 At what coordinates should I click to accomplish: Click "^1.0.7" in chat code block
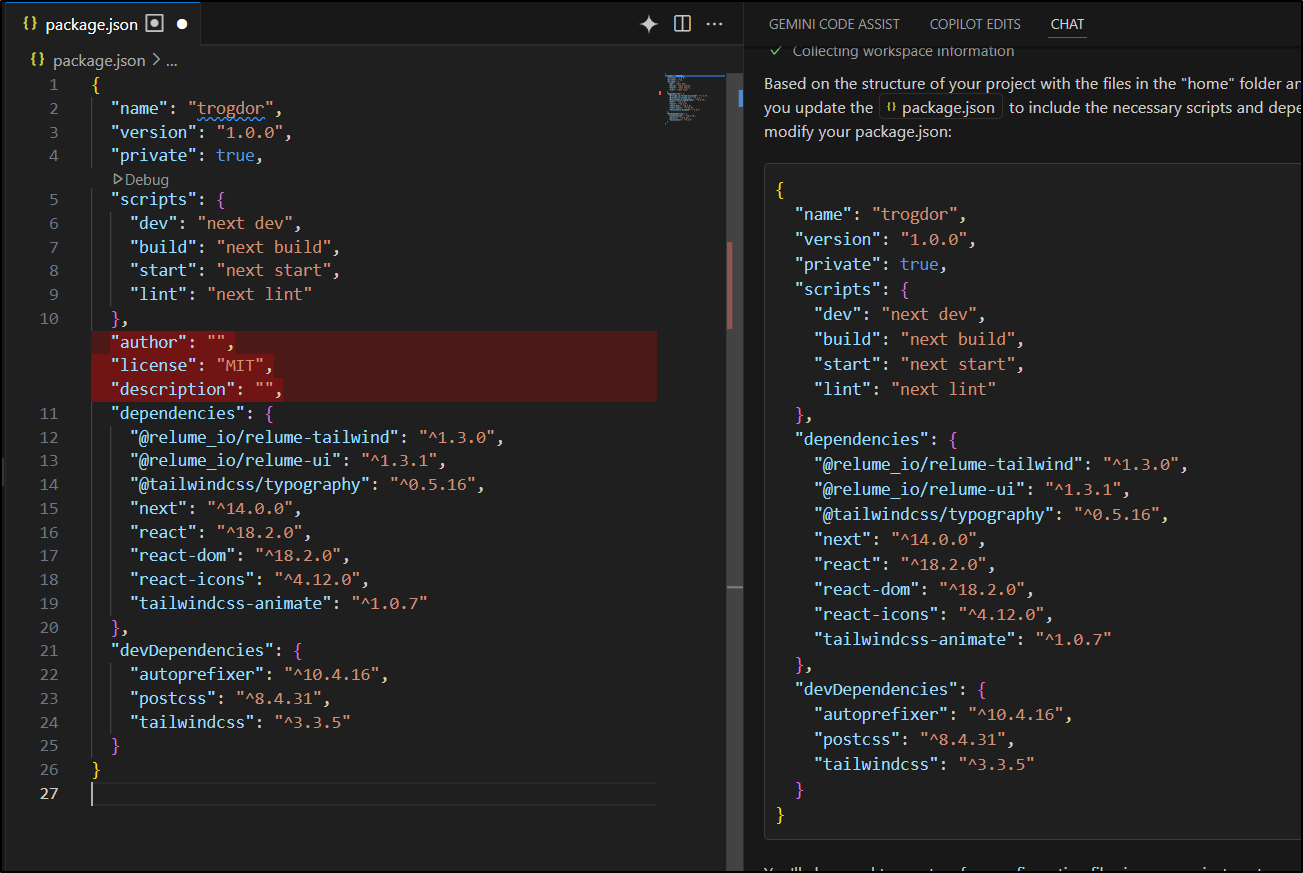point(1073,639)
